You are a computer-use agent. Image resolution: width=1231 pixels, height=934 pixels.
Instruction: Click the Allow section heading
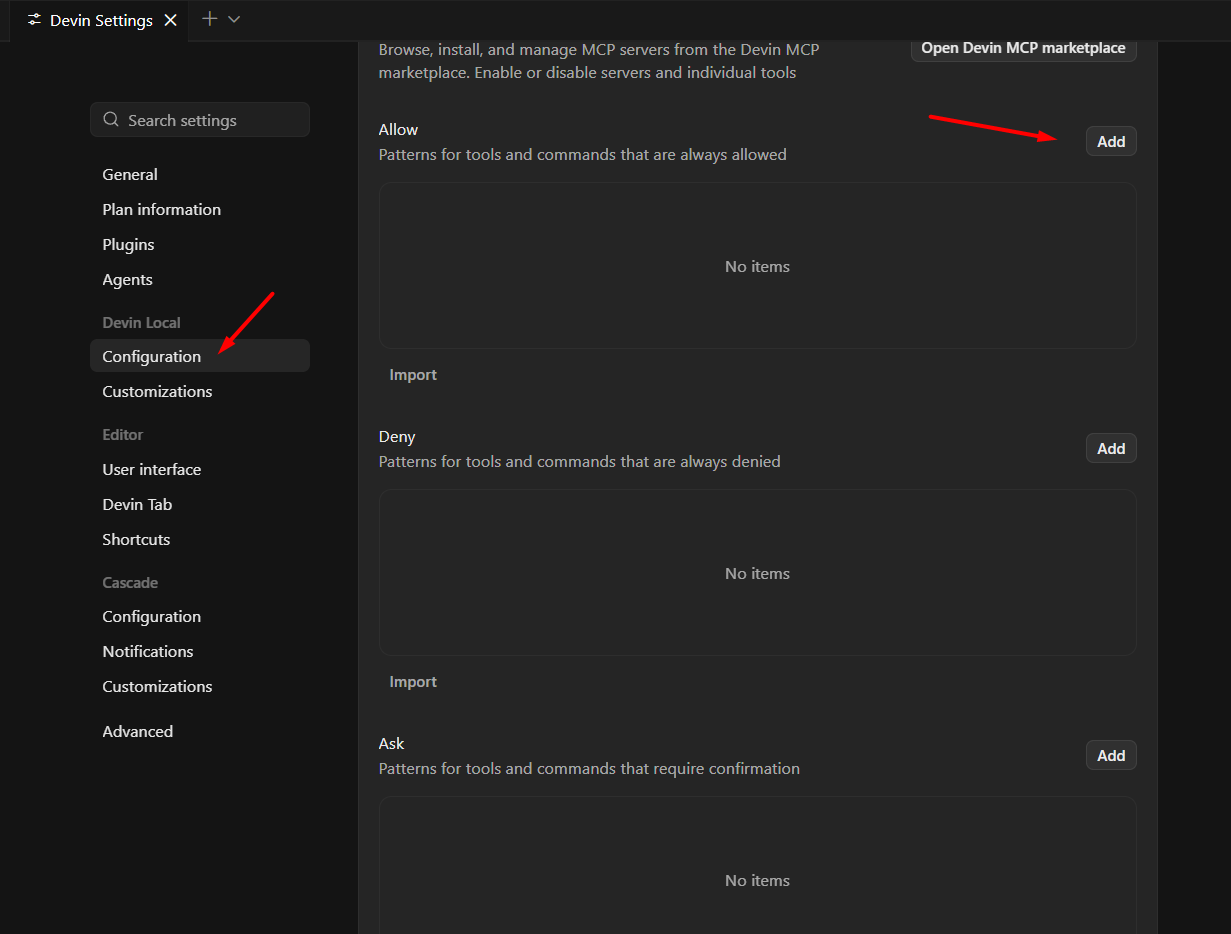[x=398, y=129]
